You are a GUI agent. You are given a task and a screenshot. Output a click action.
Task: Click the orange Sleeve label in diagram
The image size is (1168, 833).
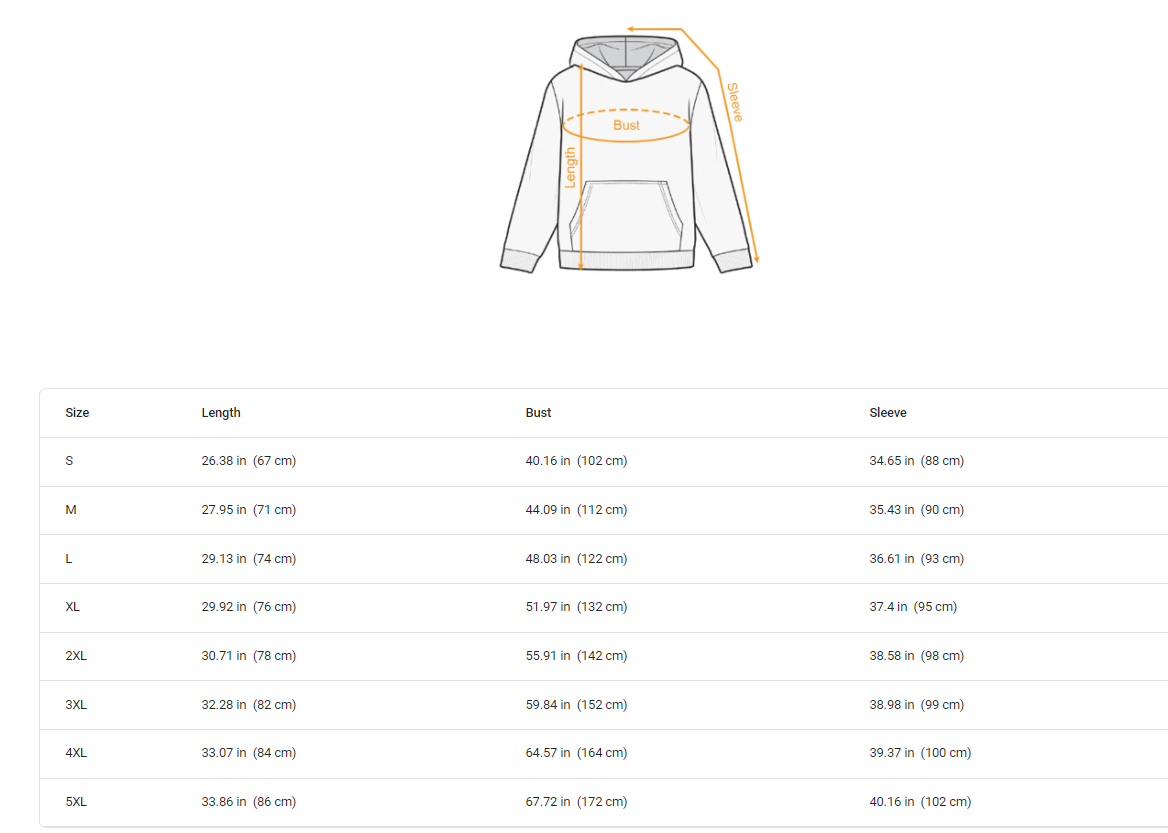(735, 102)
